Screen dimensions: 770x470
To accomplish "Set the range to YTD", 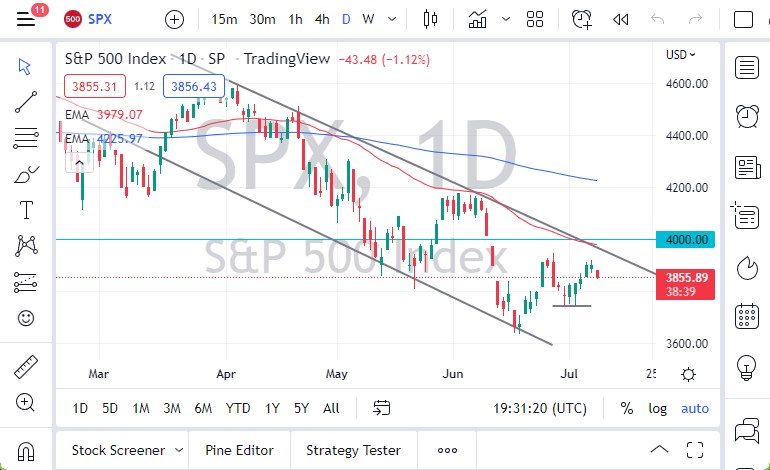I will coord(238,408).
